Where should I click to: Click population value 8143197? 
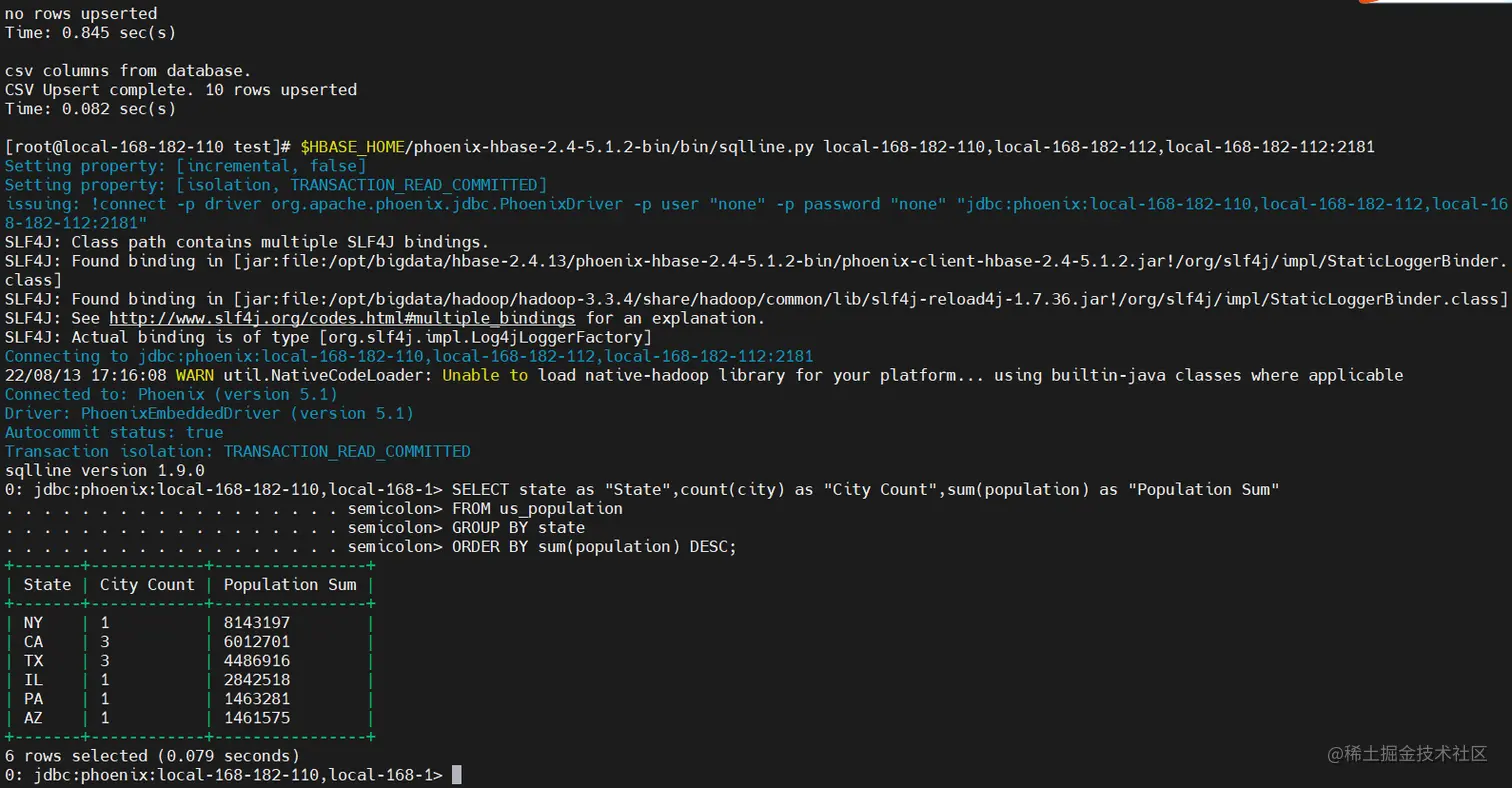click(x=257, y=623)
